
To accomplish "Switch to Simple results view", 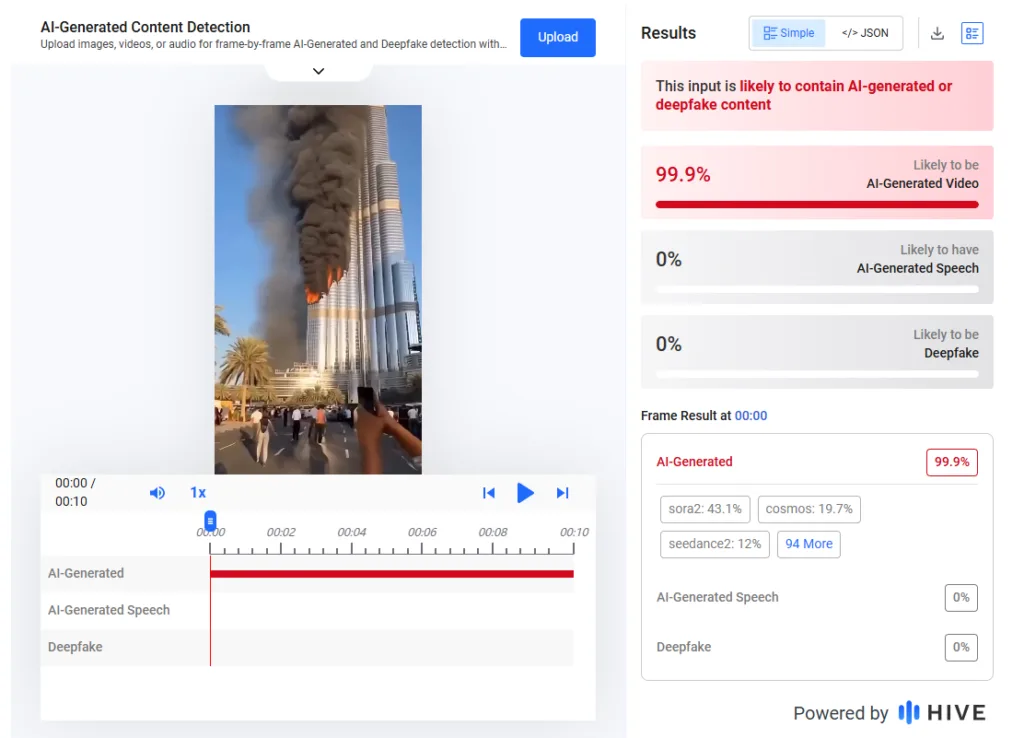I will pyautogui.click(x=788, y=33).
